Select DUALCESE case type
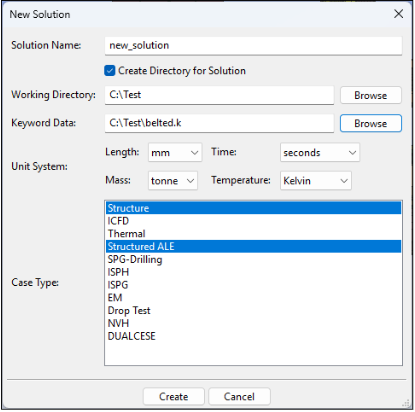Viewport: 415px width, 412px height. (254, 336)
